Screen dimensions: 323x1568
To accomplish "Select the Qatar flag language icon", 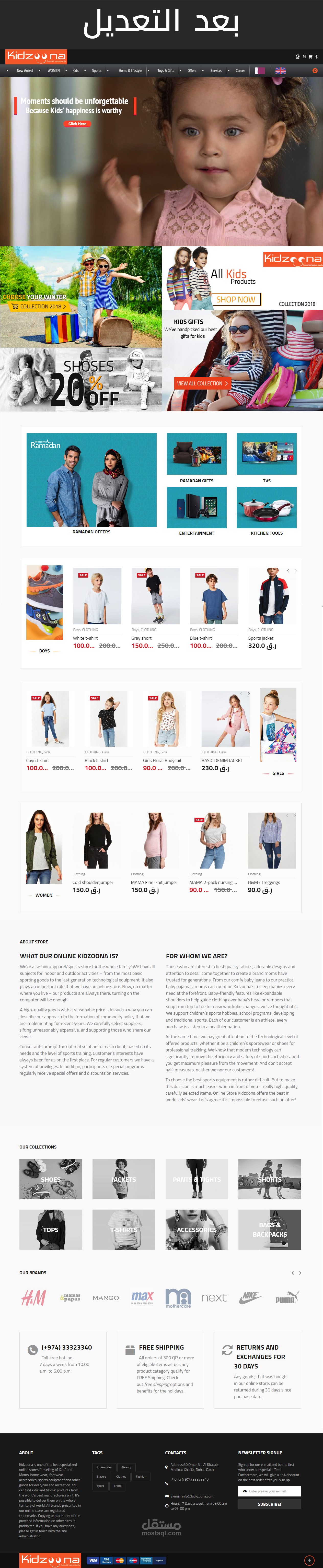I will (260, 71).
